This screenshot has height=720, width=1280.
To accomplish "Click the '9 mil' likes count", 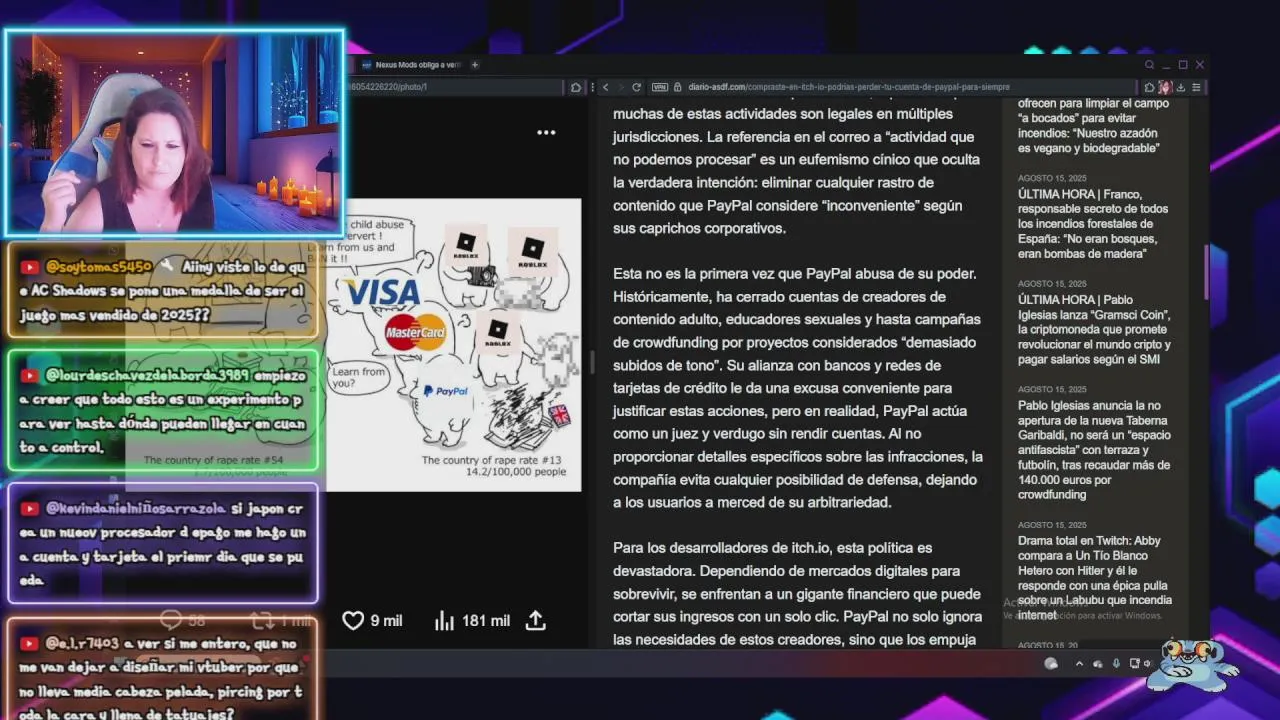I will pyautogui.click(x=386, y=621).
